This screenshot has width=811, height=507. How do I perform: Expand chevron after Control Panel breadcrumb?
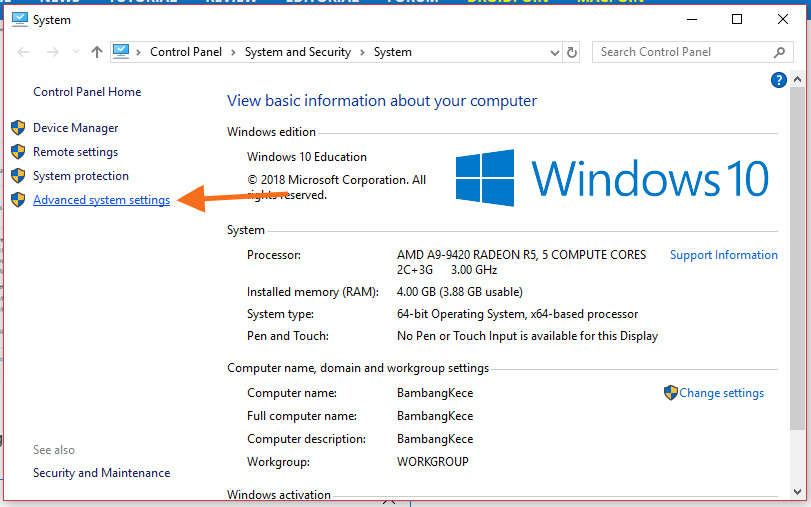coord(233,52)
